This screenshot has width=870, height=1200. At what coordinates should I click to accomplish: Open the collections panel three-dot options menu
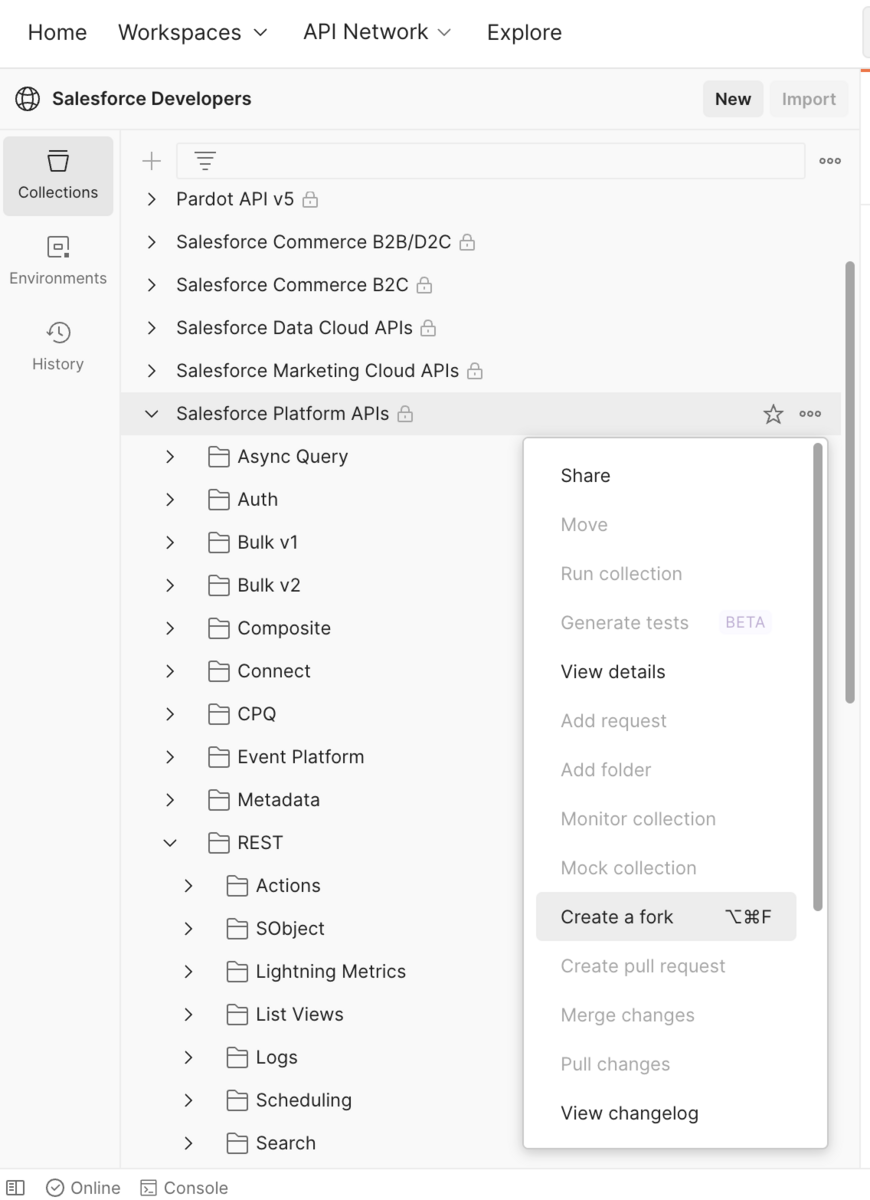(829, 160)
